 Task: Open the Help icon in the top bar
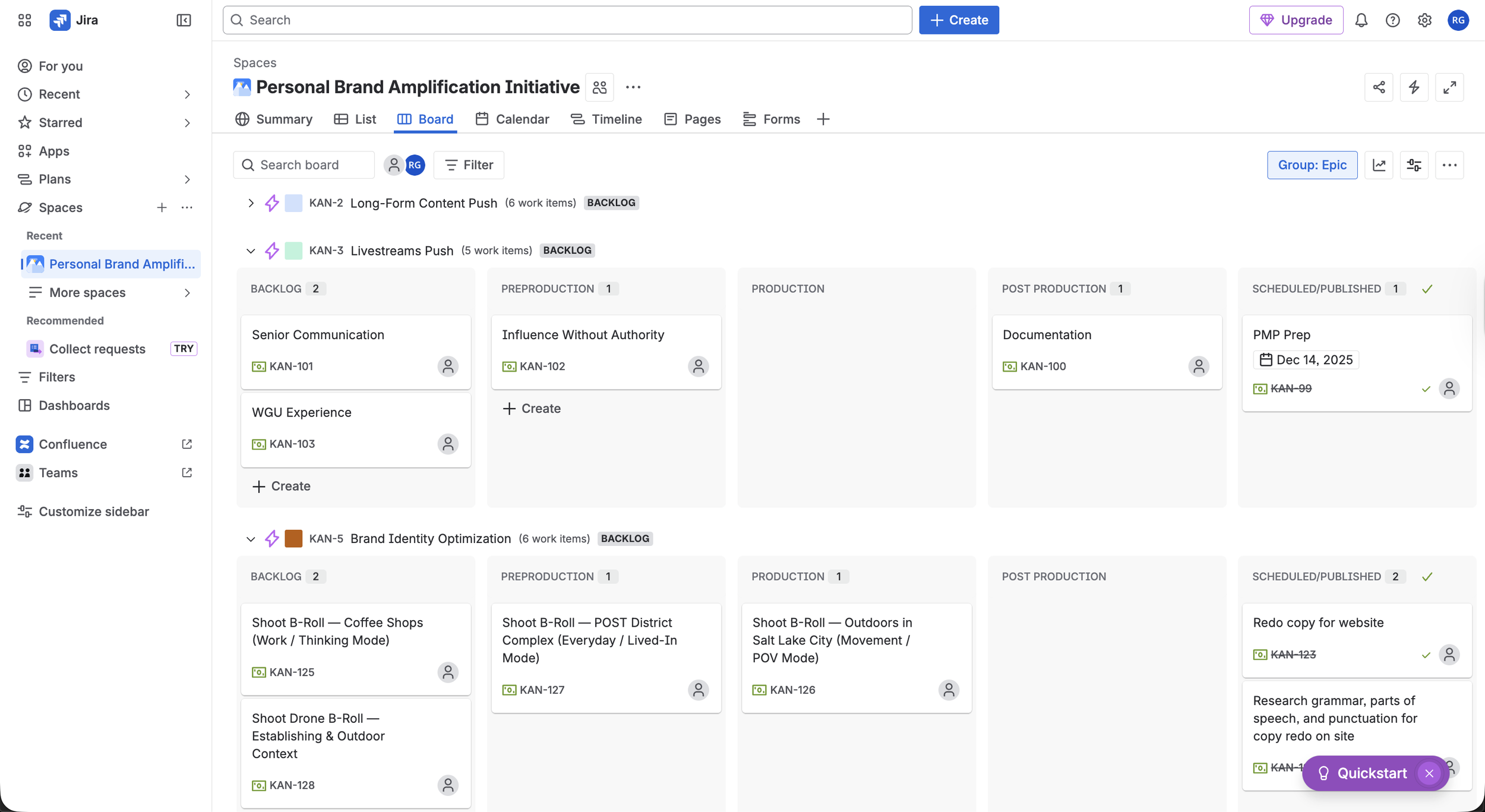click(1392, 20)
